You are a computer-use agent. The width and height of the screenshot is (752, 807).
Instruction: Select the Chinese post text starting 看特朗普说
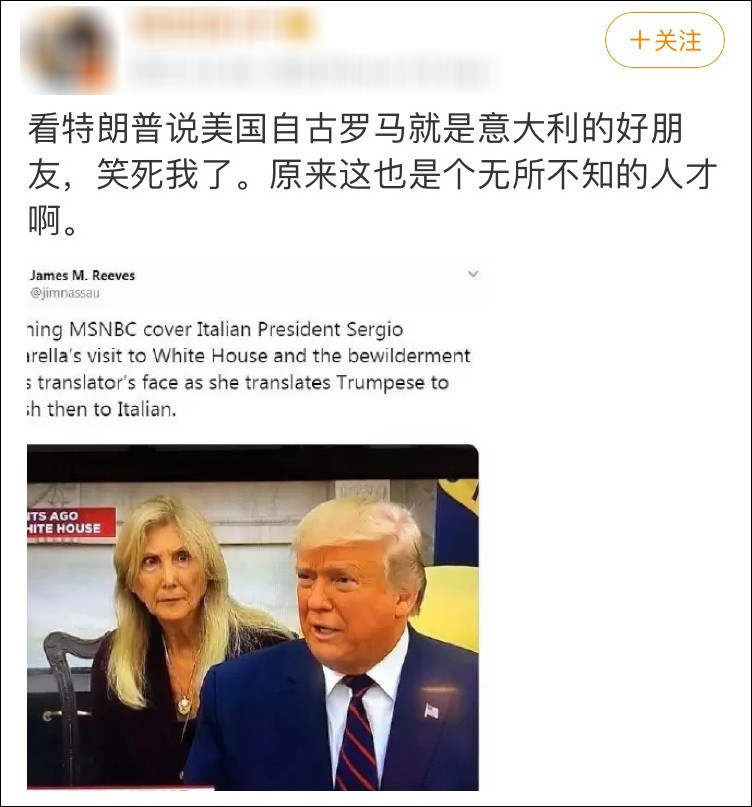372,175
